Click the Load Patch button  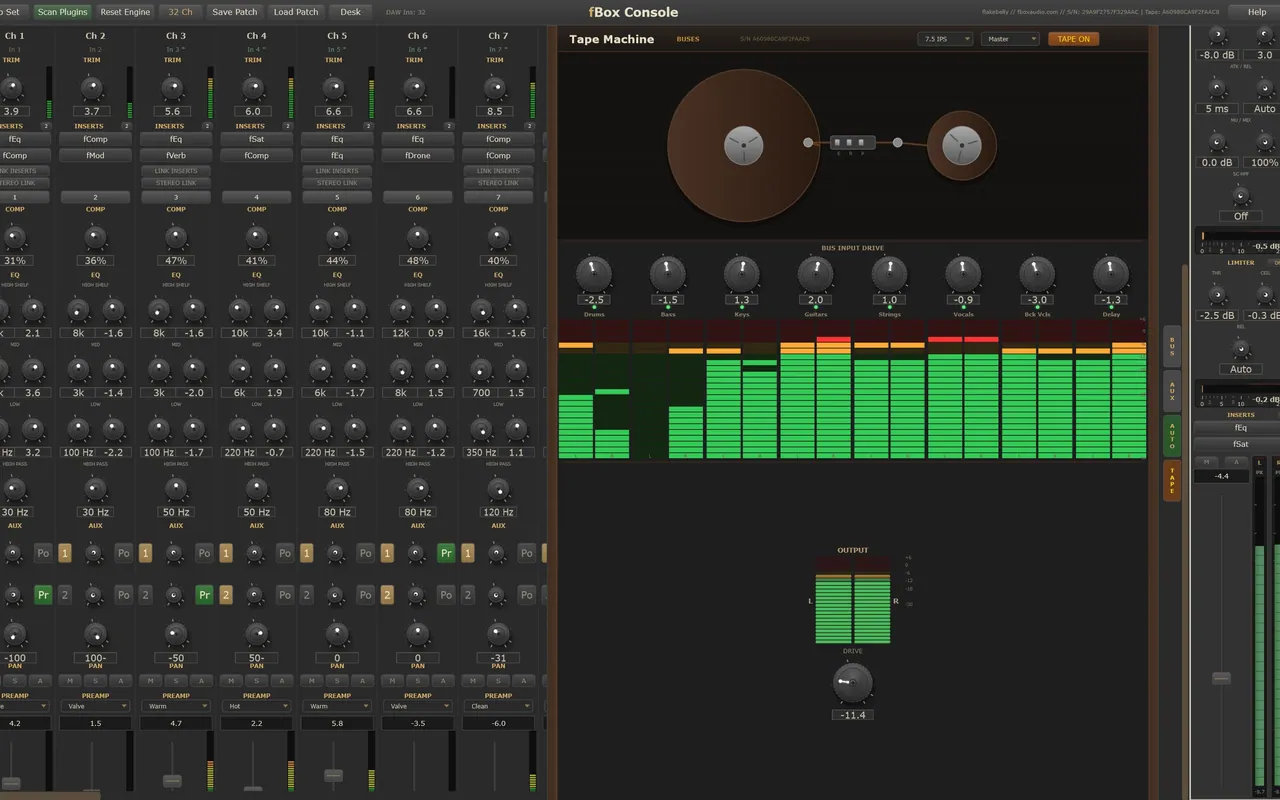[296, 12]
